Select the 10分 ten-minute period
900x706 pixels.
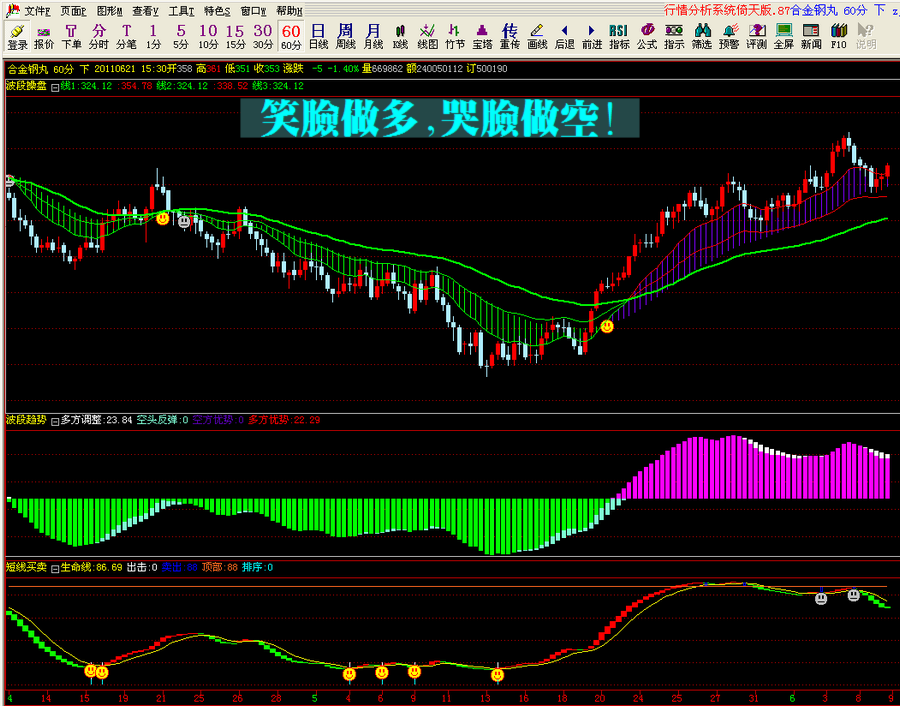point(208,37)
